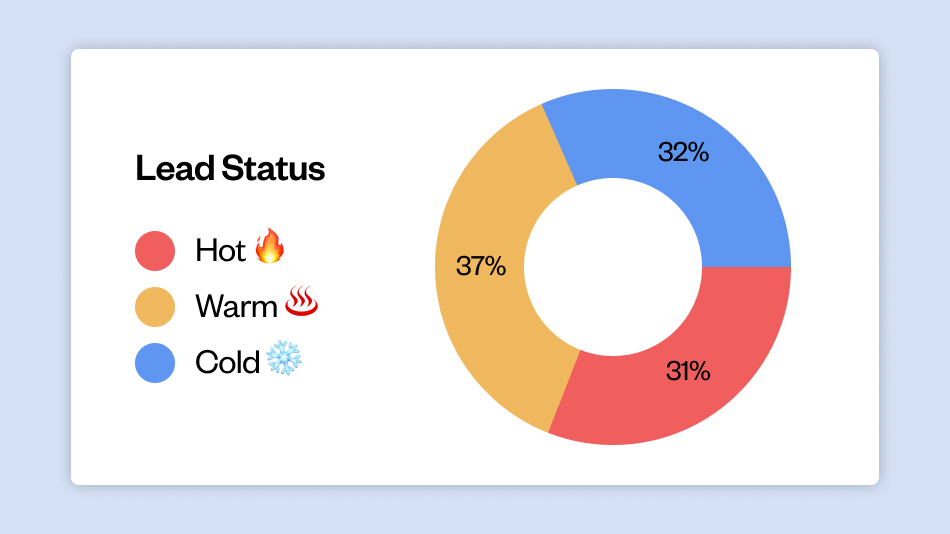Image resolution: width=950 pixels, height=534 pixels.
Task: Select the orange Warm legend circle
Action: click(x=155, y=306)
